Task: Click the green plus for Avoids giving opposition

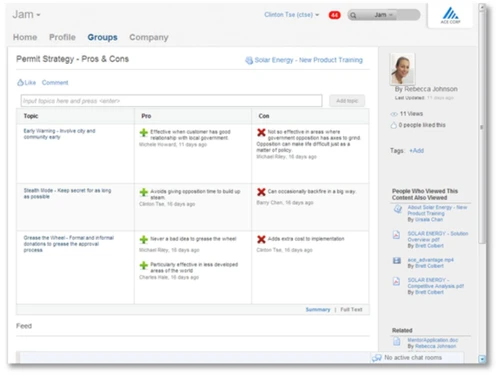Action: [144, 192]
